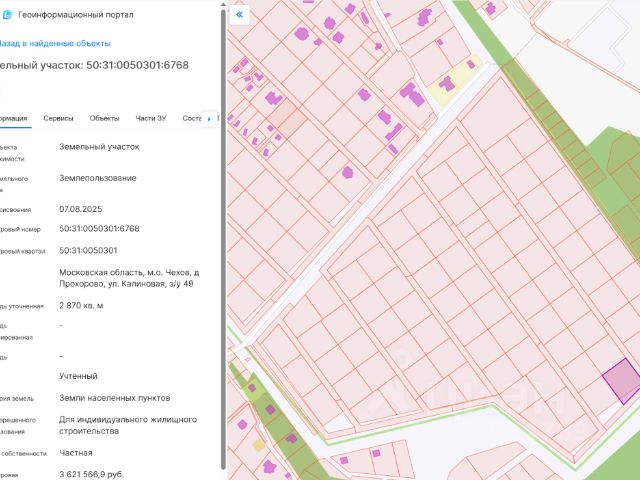
Task: Open the Объекты tab
Action: tap(105, 118)
